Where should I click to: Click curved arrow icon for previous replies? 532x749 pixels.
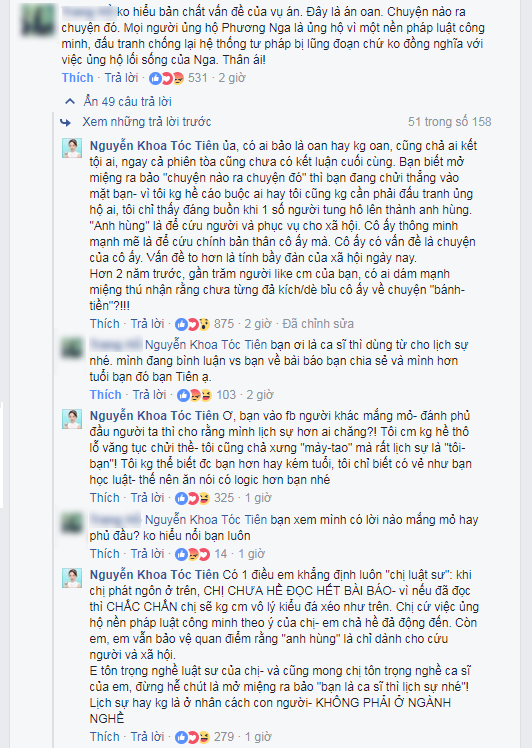[x=66, y=123]
